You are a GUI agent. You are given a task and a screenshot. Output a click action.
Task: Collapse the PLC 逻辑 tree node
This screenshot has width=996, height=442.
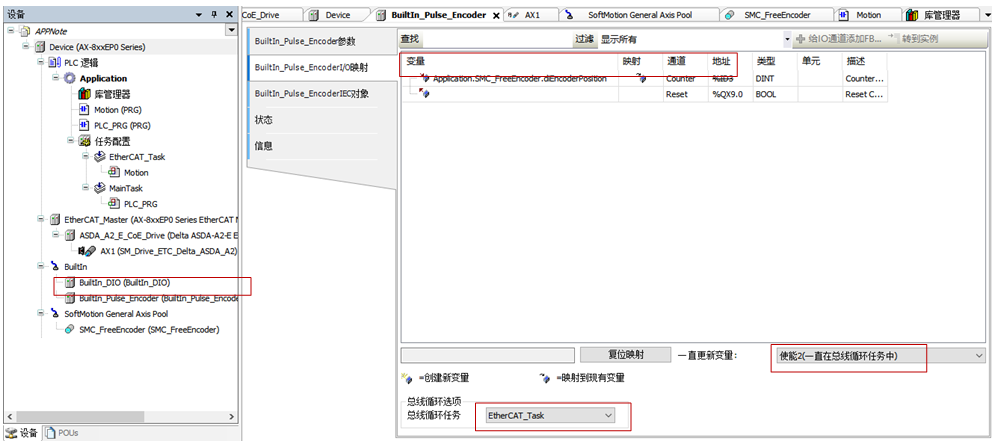pyautogui.click(x=41, y=63)
